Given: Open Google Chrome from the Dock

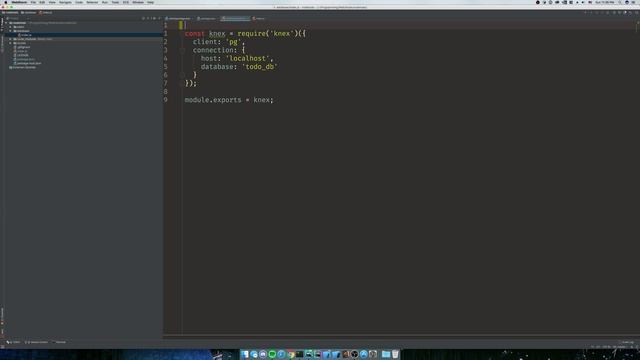Looking at the screenshot, I should click(x=291, y=354).
